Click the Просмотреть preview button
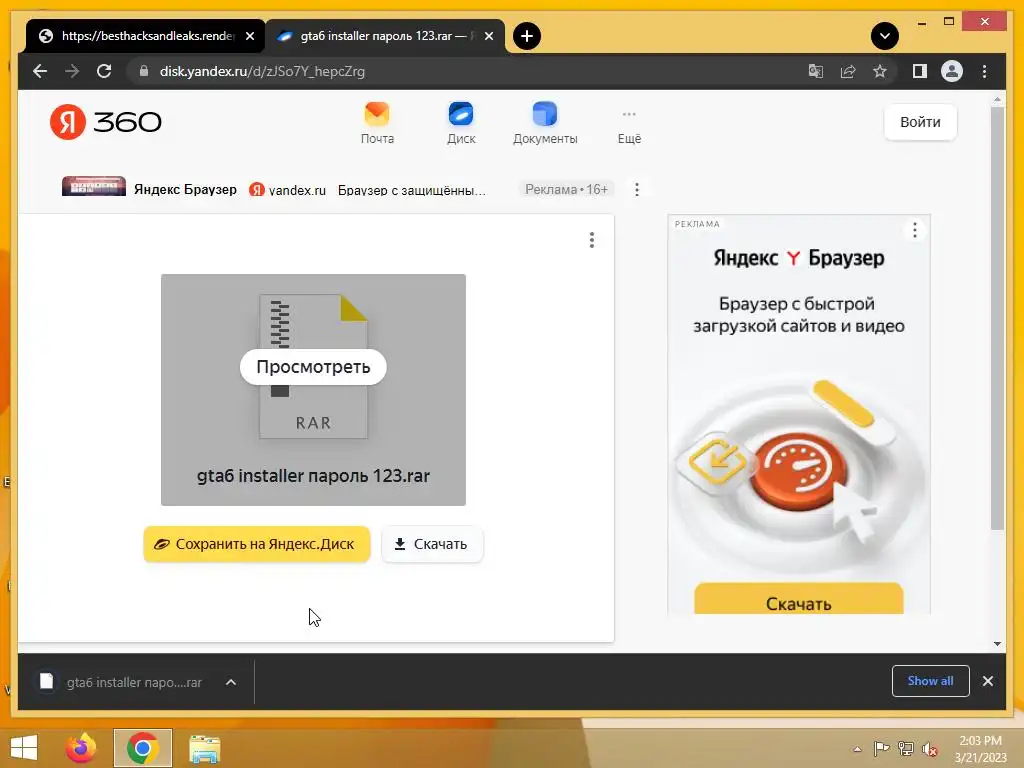This screenshot has height=768, width=1024. pos(313,366)
